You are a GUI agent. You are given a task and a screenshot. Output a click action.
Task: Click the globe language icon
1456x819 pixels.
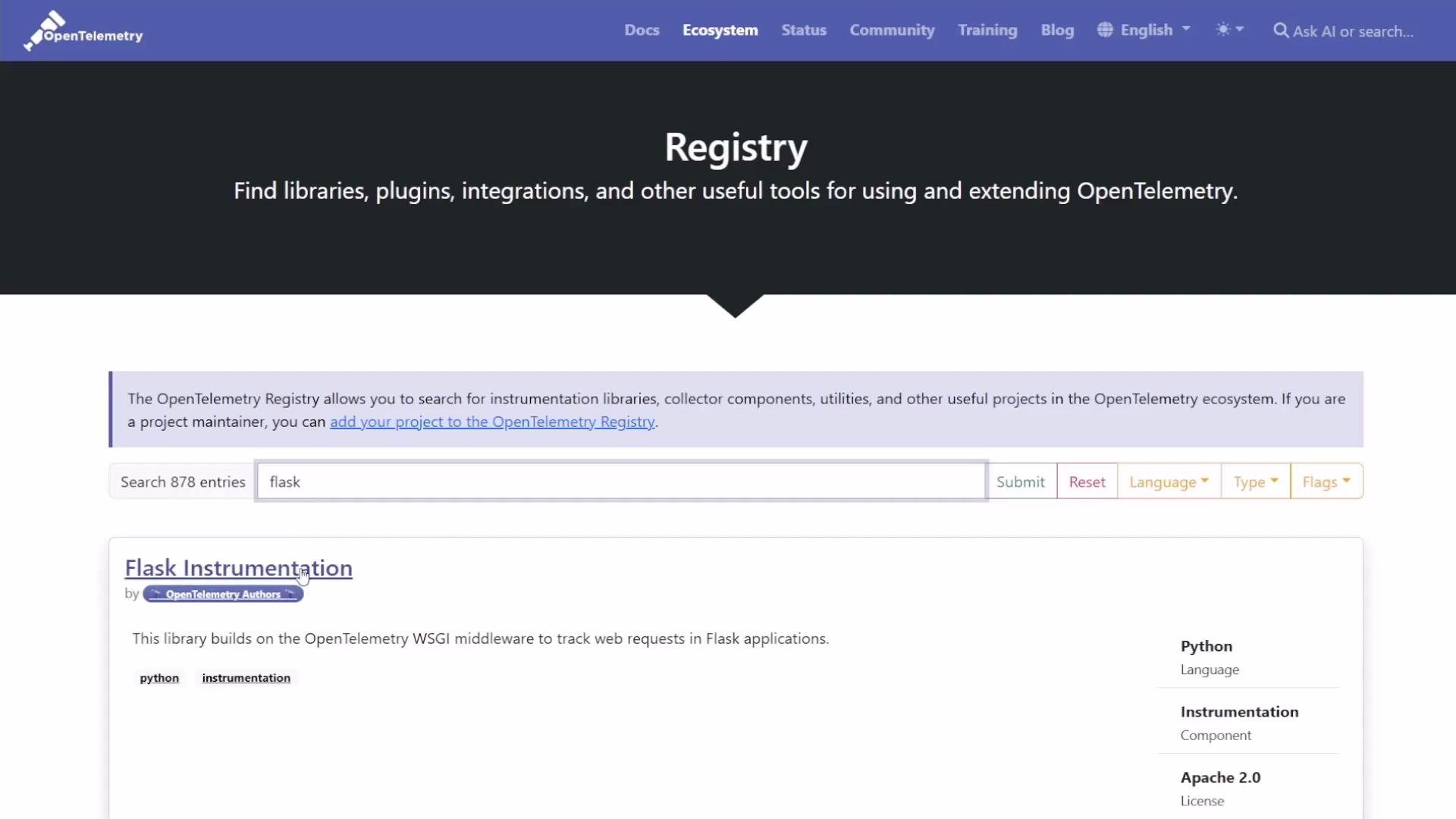click(x=1105, y=30)
